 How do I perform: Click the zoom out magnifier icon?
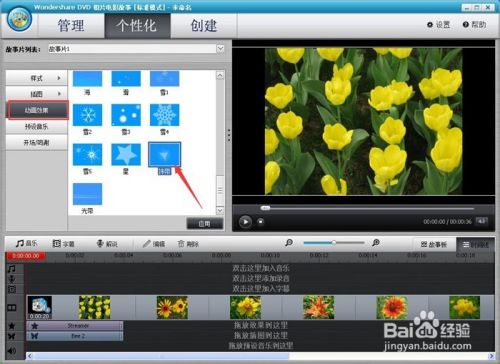(289, 243)
